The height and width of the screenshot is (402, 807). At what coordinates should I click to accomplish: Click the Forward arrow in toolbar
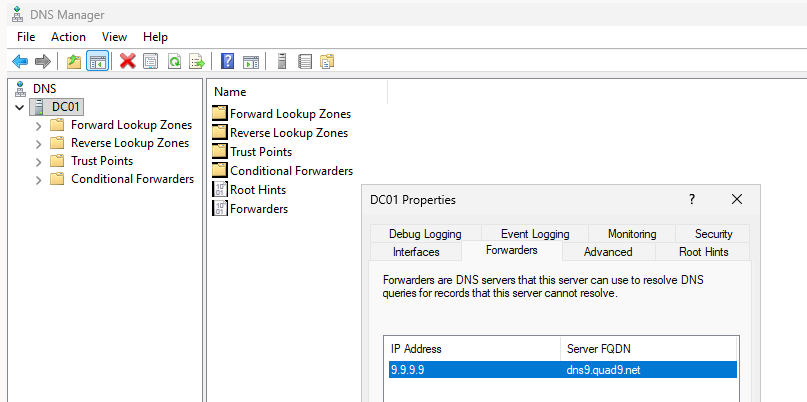pos(43,62)
